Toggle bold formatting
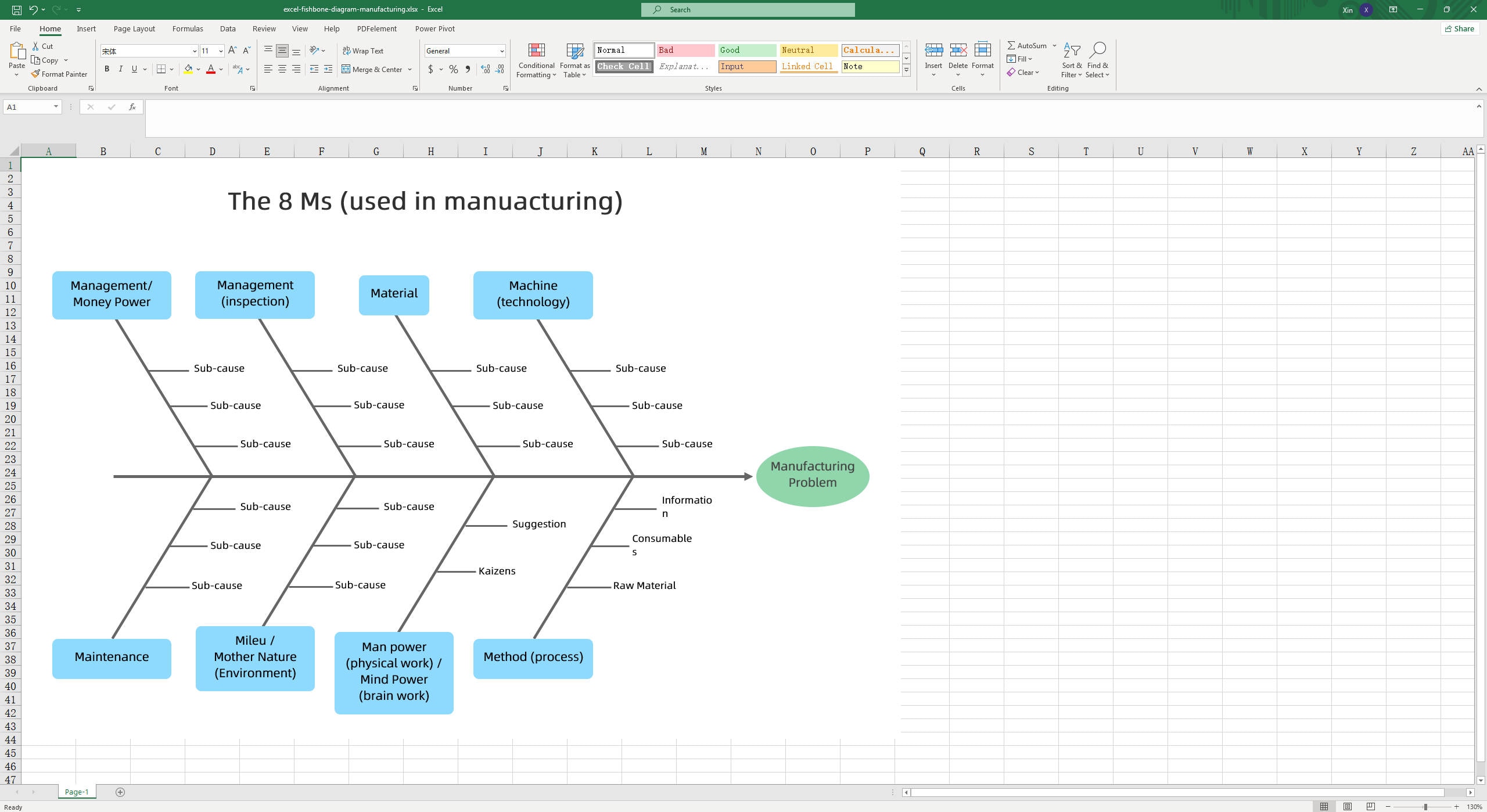The width and height of the screenshot is (1487, 812). click(107, 69)
